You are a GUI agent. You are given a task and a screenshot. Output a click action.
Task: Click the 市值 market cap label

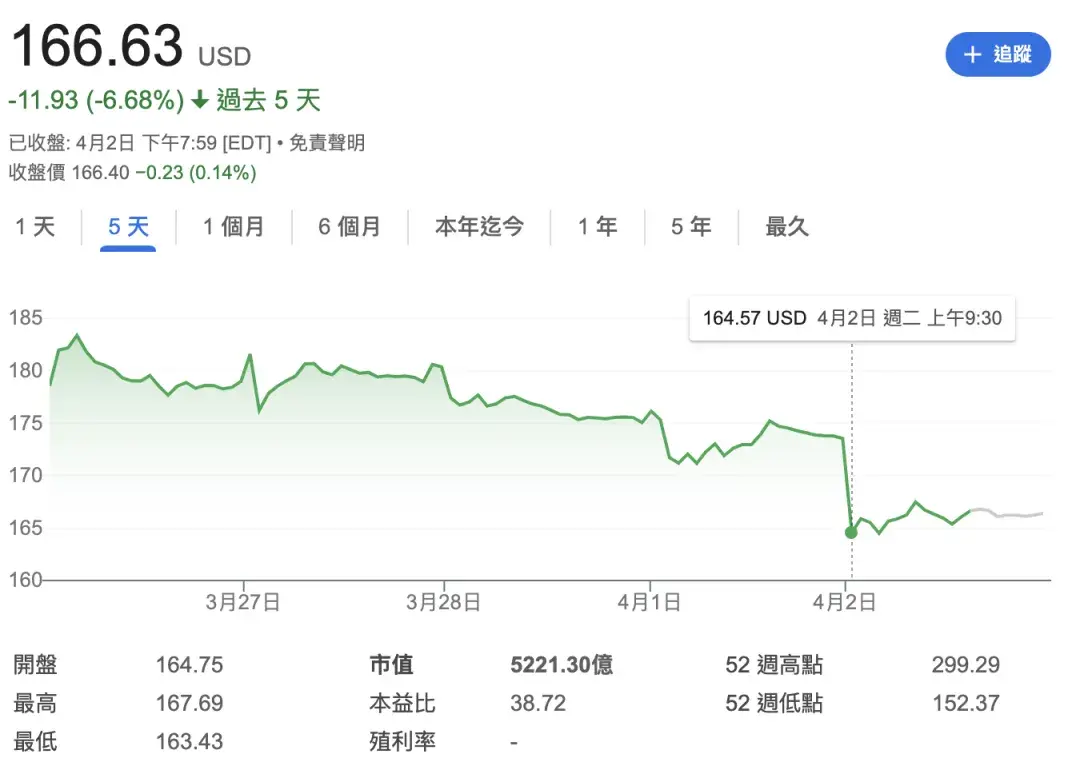coord(391,665)
